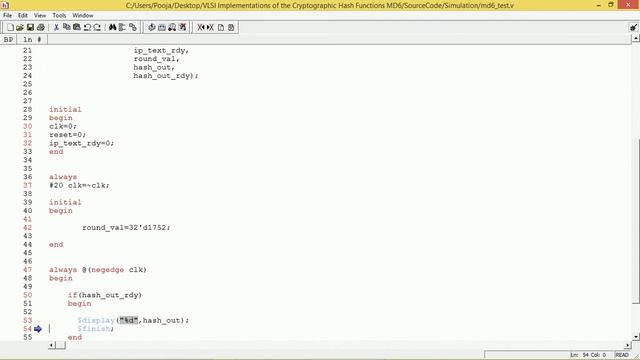Redo the last edit
This screenshot has height=360, width=640.
pos(97,27)
